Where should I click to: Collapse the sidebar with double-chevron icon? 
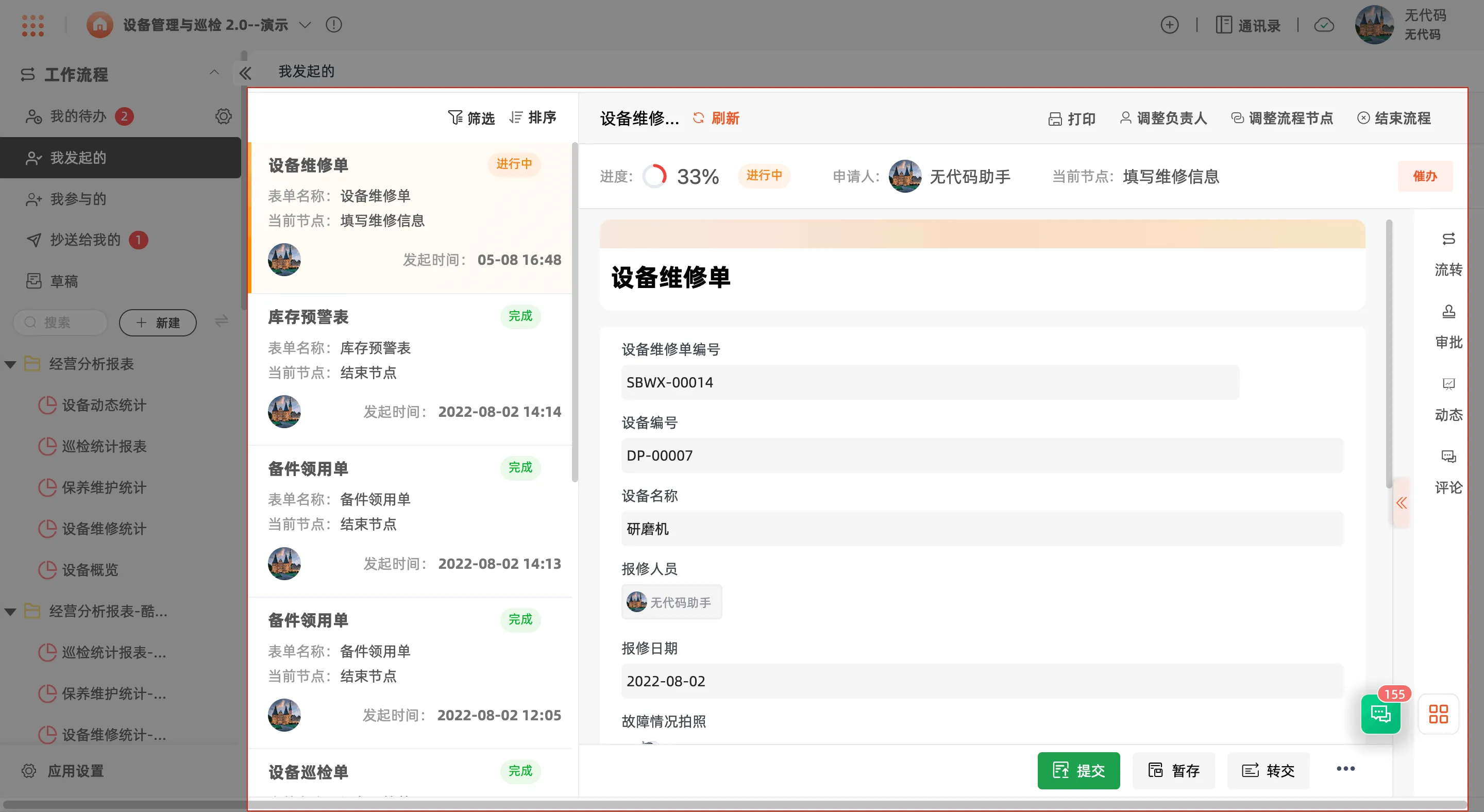pyautogui.click(x=245, y=73)
